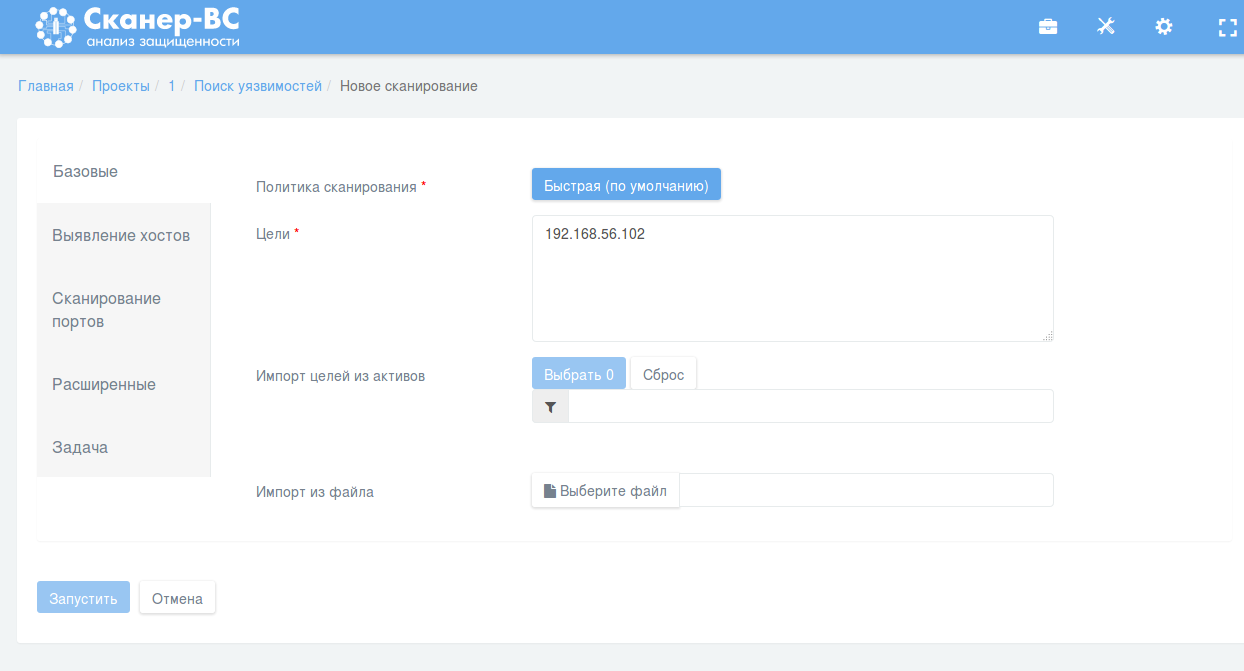Open the settings gear icon
This screenshot has width=1244, height=671.
(1164, 27)
